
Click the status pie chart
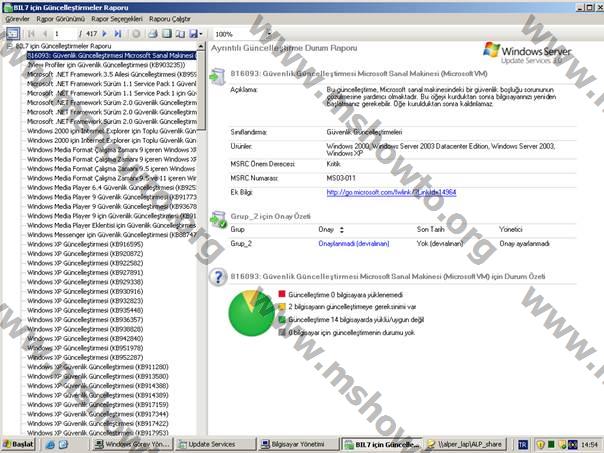coord(252,313)
